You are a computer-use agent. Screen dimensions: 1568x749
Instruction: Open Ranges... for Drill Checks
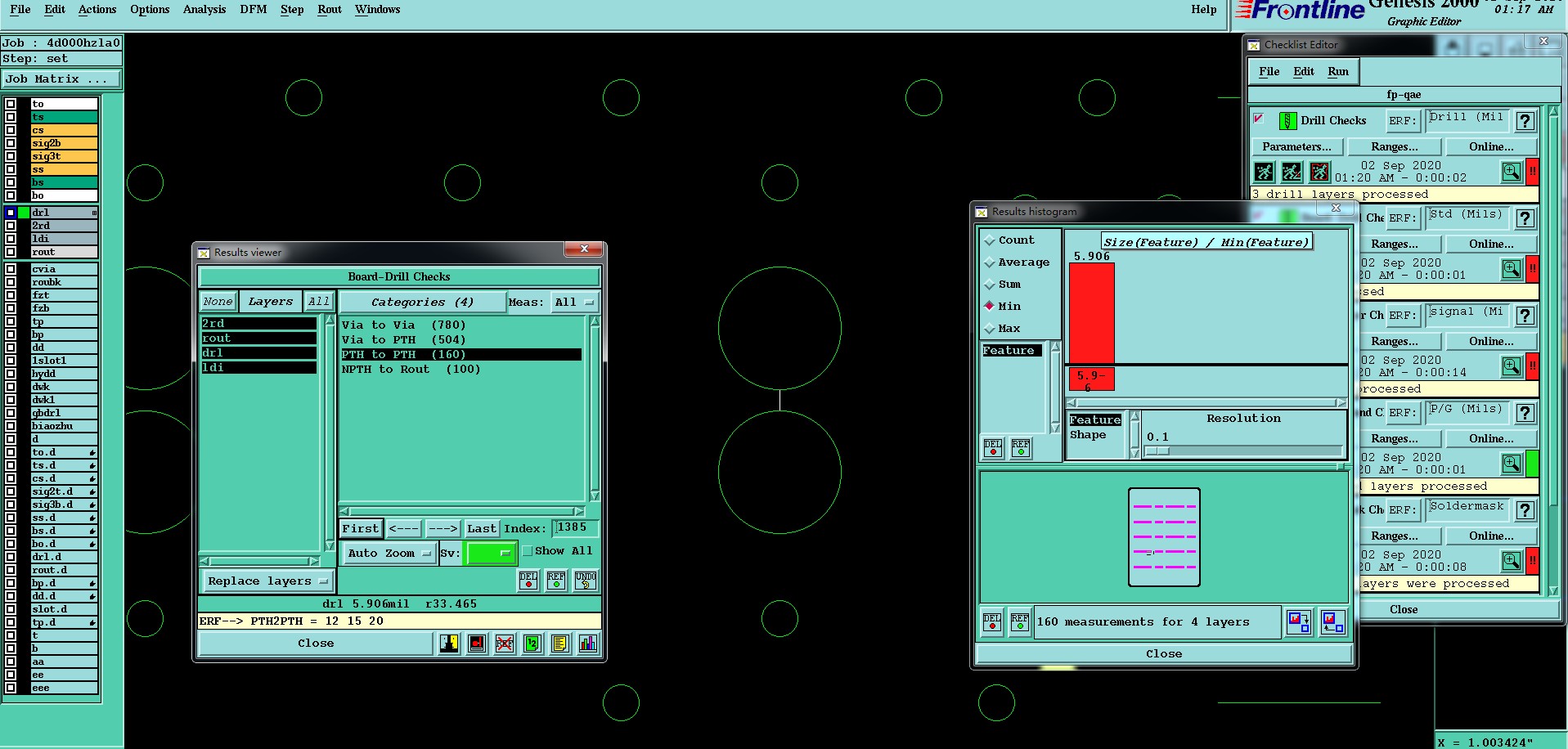pyautogui.click(x=1395, y=147)
